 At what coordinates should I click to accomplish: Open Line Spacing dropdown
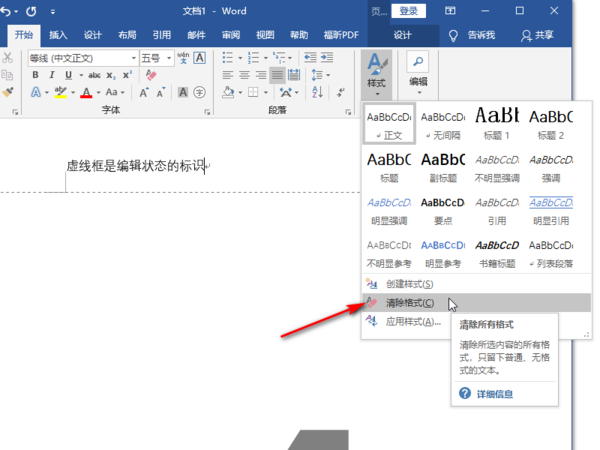tap(320, 75)
